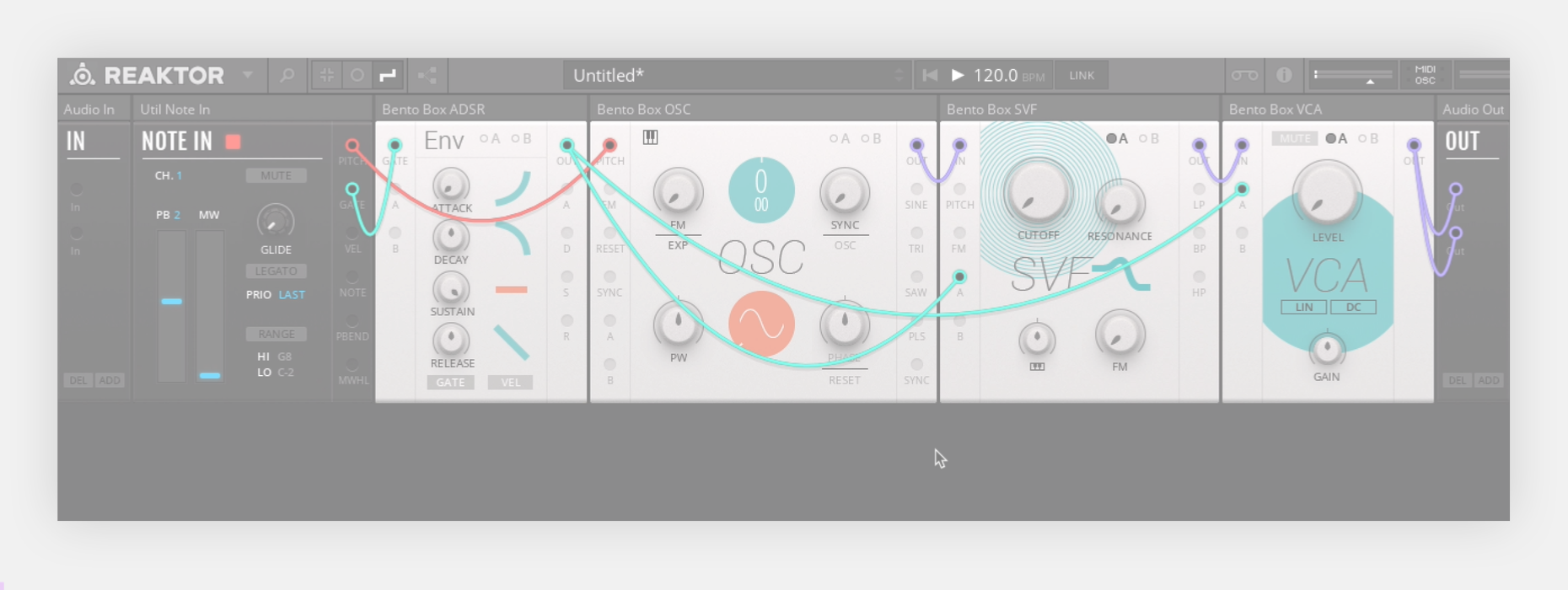
Task: Click the LO C-2 range value
Action: (x=286, y=372)
